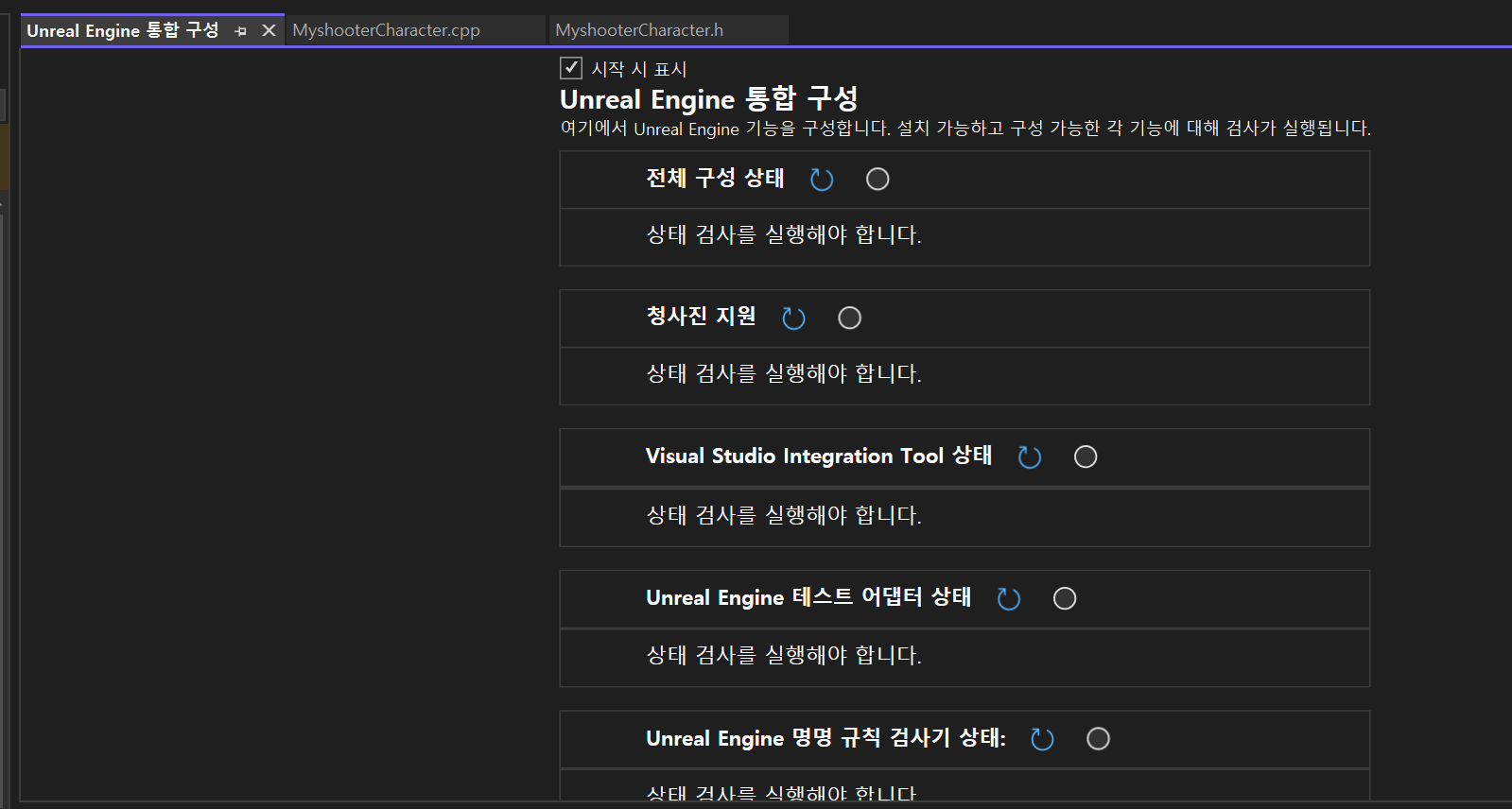Refresh the 청사진 지원 status check
Screen dimensions: 1512x809
tap(793, 318)
